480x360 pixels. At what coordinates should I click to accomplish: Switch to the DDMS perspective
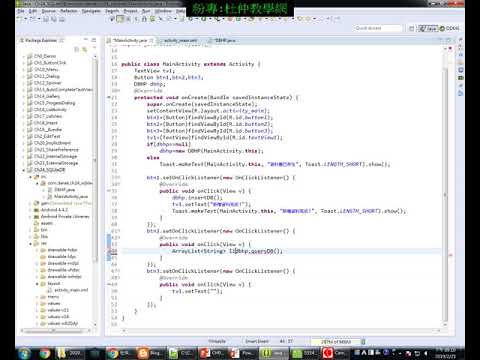[450, 28]
